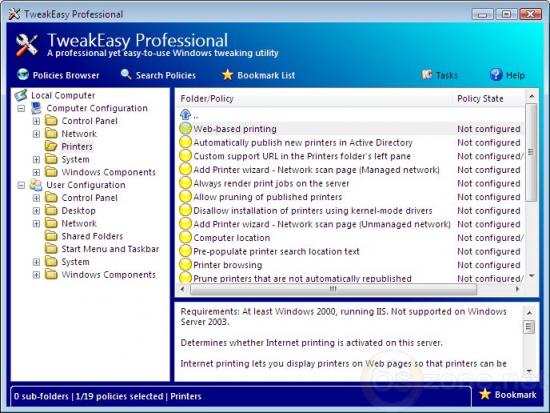Click the Computer Configuration icon
This screenshot has height=413, width=550.
36,108
